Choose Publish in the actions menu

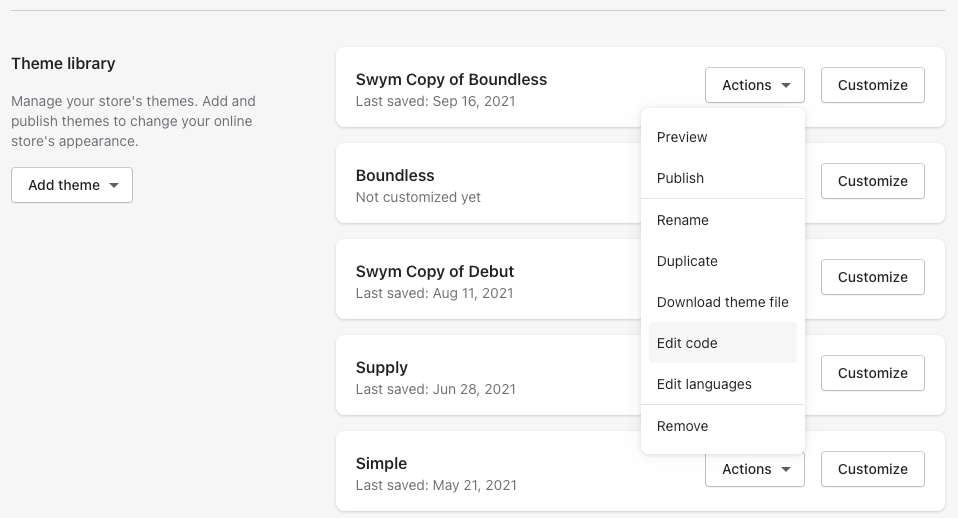point(680,178)
